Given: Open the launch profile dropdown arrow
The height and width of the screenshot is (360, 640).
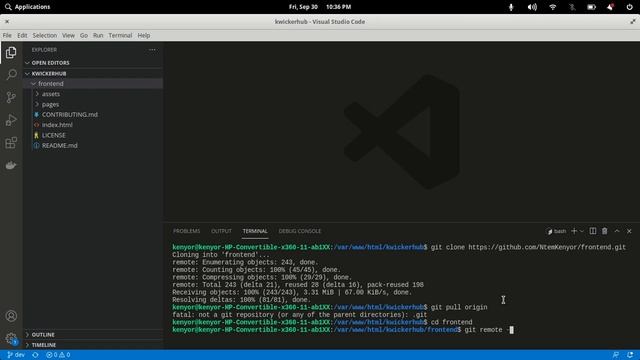Looking at the screenshot, I should tap(582, 231).
